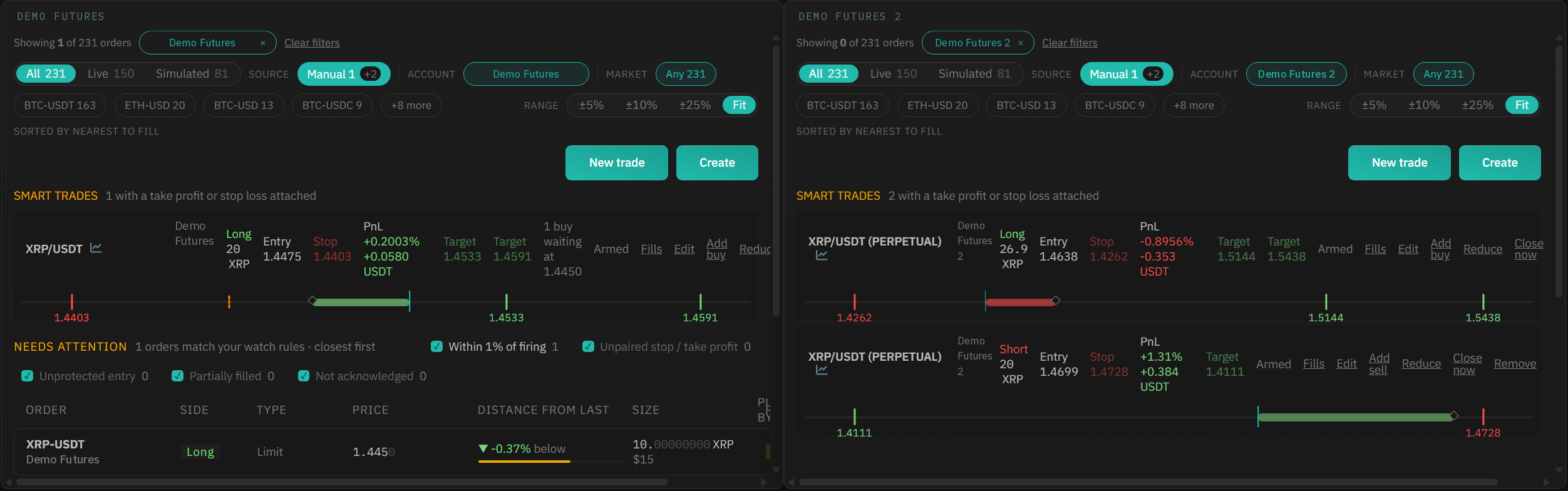Image resolution: width=1568 pixels, height=491 pixels.
Task: Select Live 150 tab in Demo Futures panel
Action: [111, 74]
